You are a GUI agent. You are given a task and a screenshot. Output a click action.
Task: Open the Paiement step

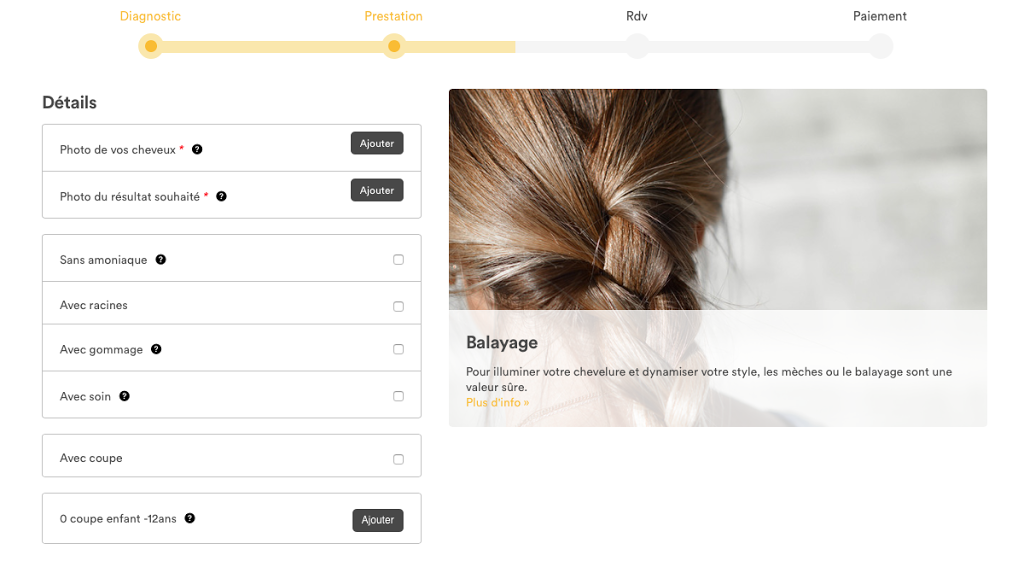pos(879,17)
